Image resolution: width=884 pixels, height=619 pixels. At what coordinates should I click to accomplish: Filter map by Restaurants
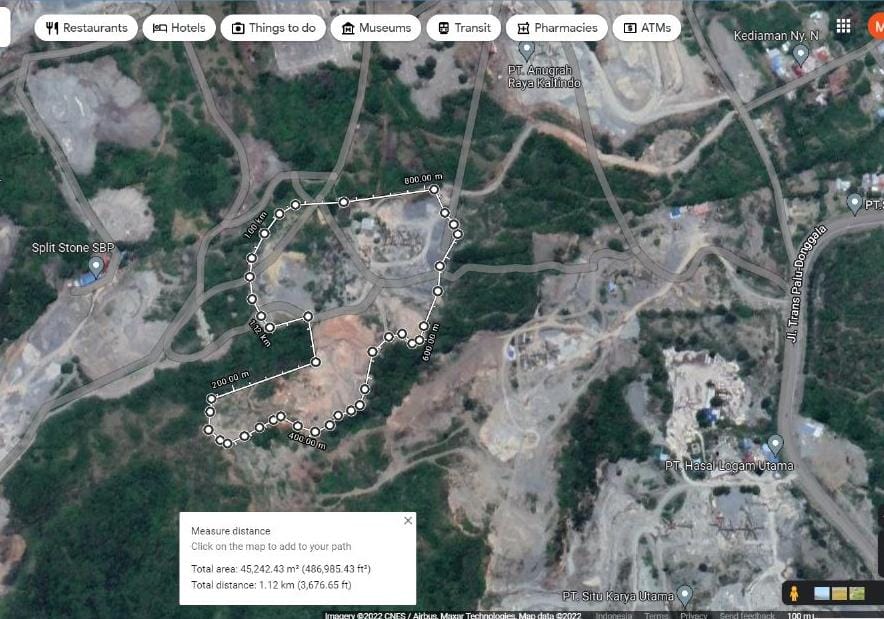tap(86, 28)
